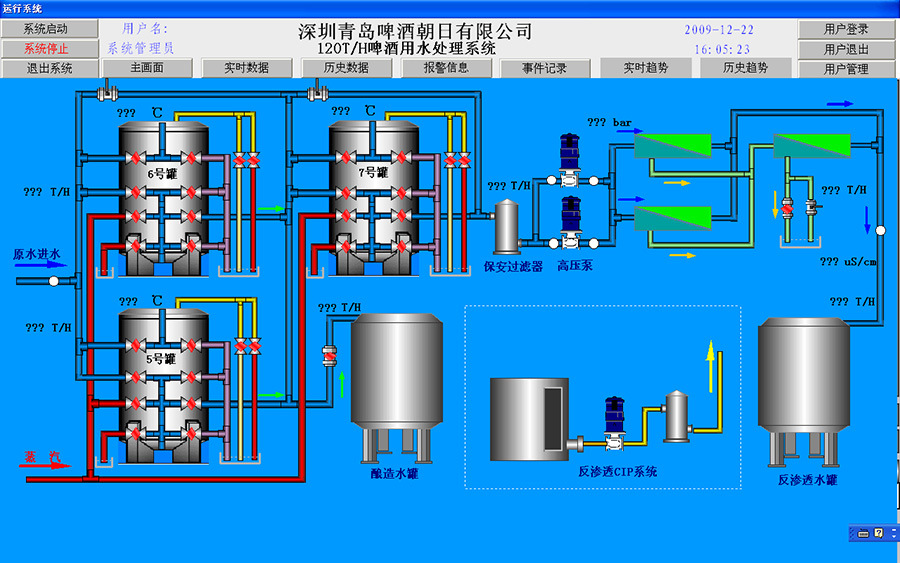Click the 用户退出 logout button
Screen dimensions: 900x563
tap(846, 49)
